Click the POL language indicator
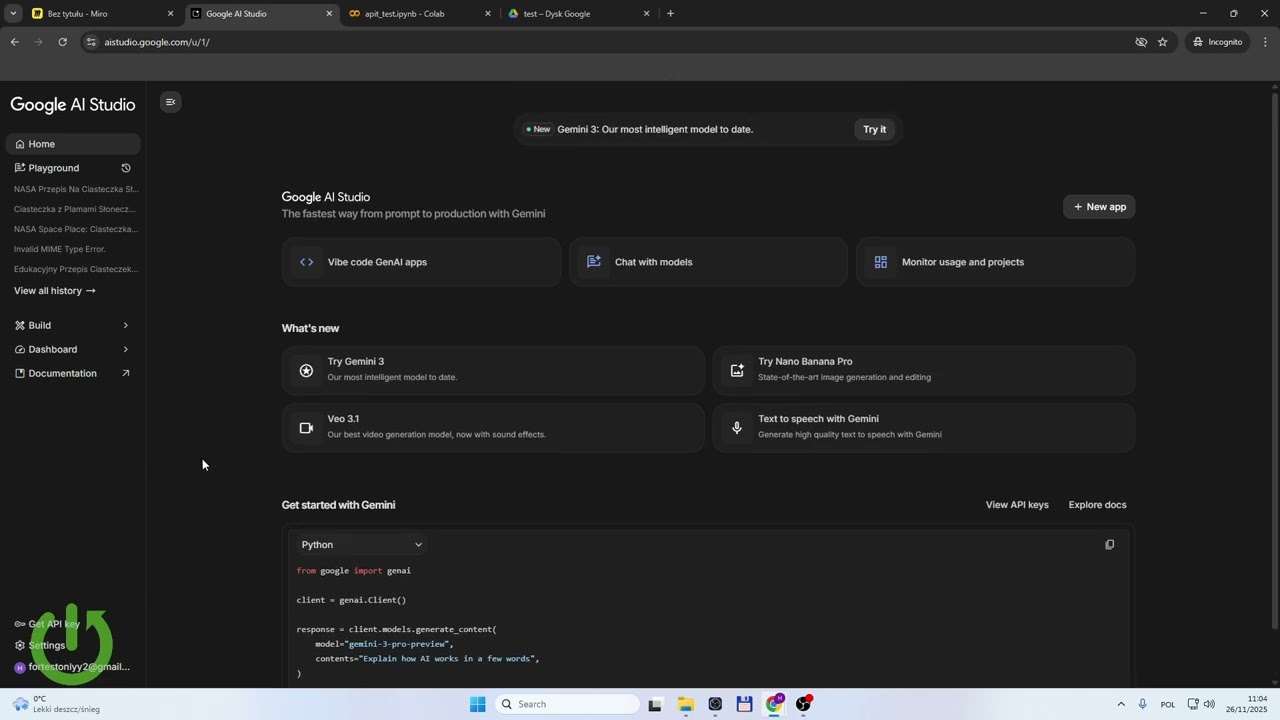The image size is (1280, 720). coord(1168,704)
